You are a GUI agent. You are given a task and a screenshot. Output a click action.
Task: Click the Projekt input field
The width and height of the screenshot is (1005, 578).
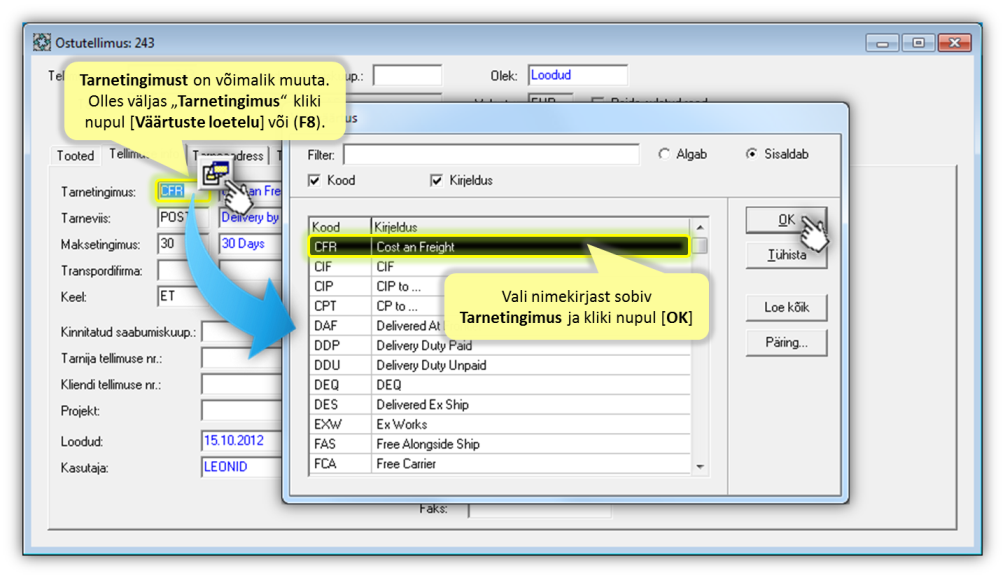point(242,411)
